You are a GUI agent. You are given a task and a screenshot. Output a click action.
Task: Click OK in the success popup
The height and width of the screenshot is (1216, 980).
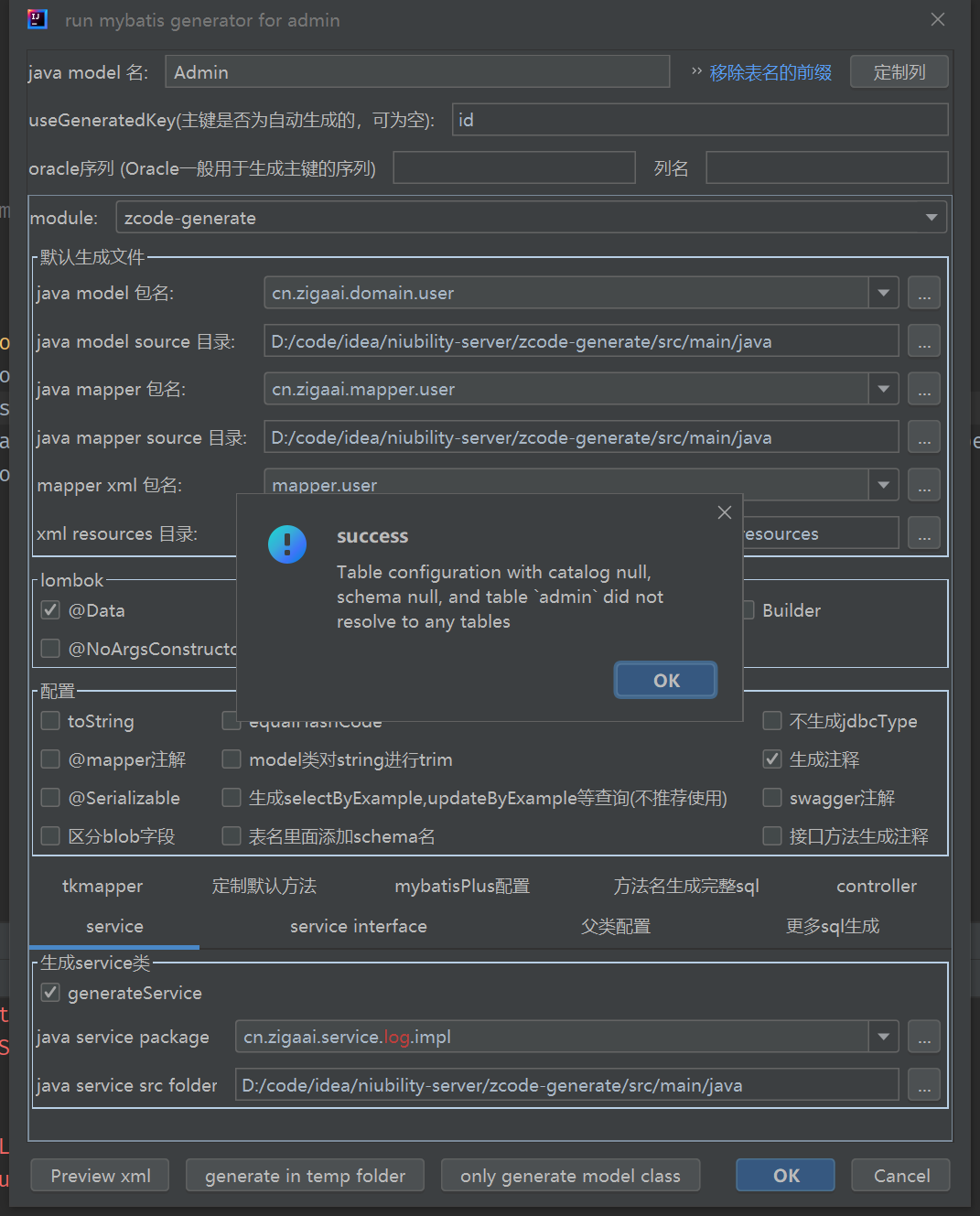click(x=665, y=680)
